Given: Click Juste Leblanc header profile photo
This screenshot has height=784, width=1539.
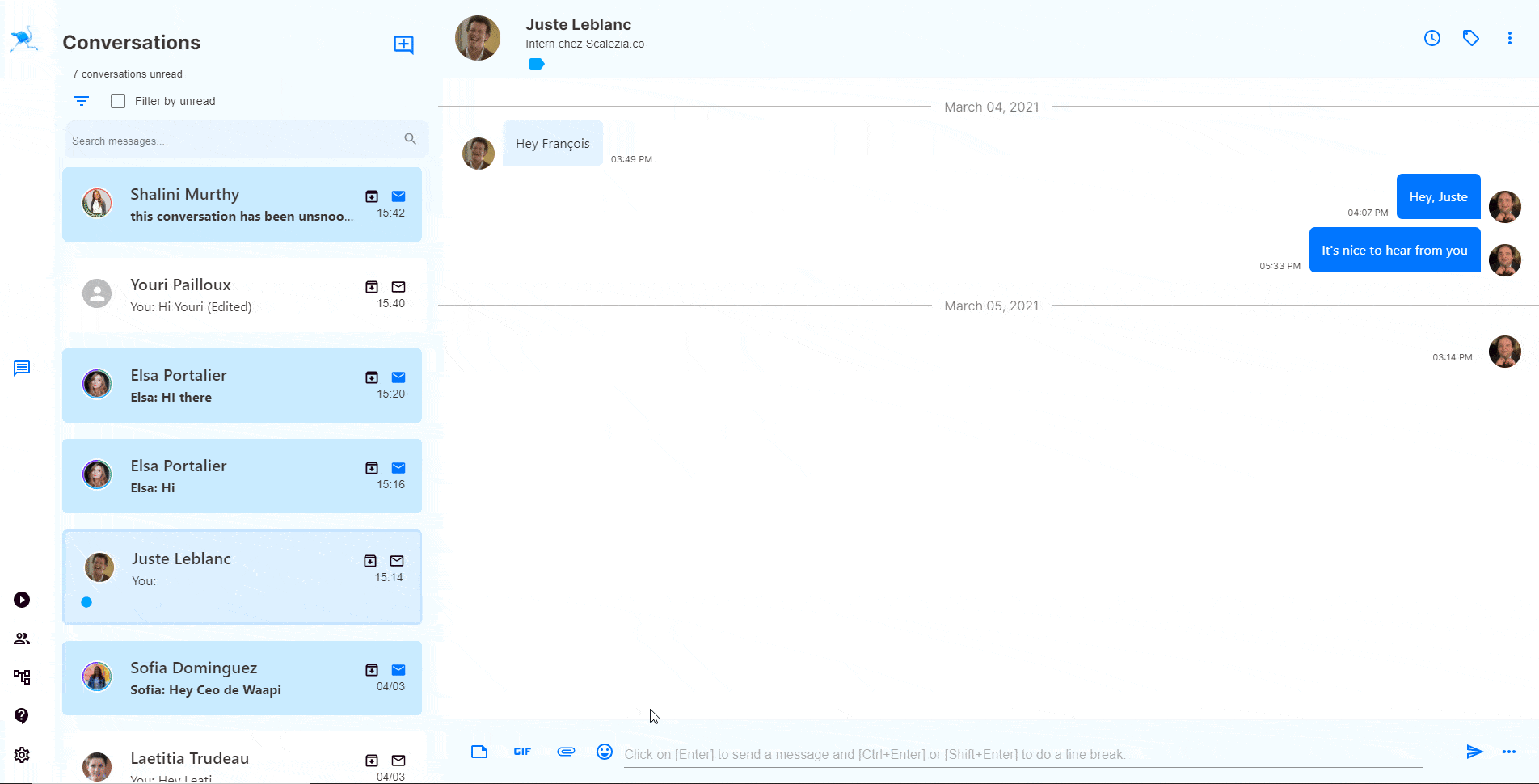Looking at the screenshot, I should (478, 38).
